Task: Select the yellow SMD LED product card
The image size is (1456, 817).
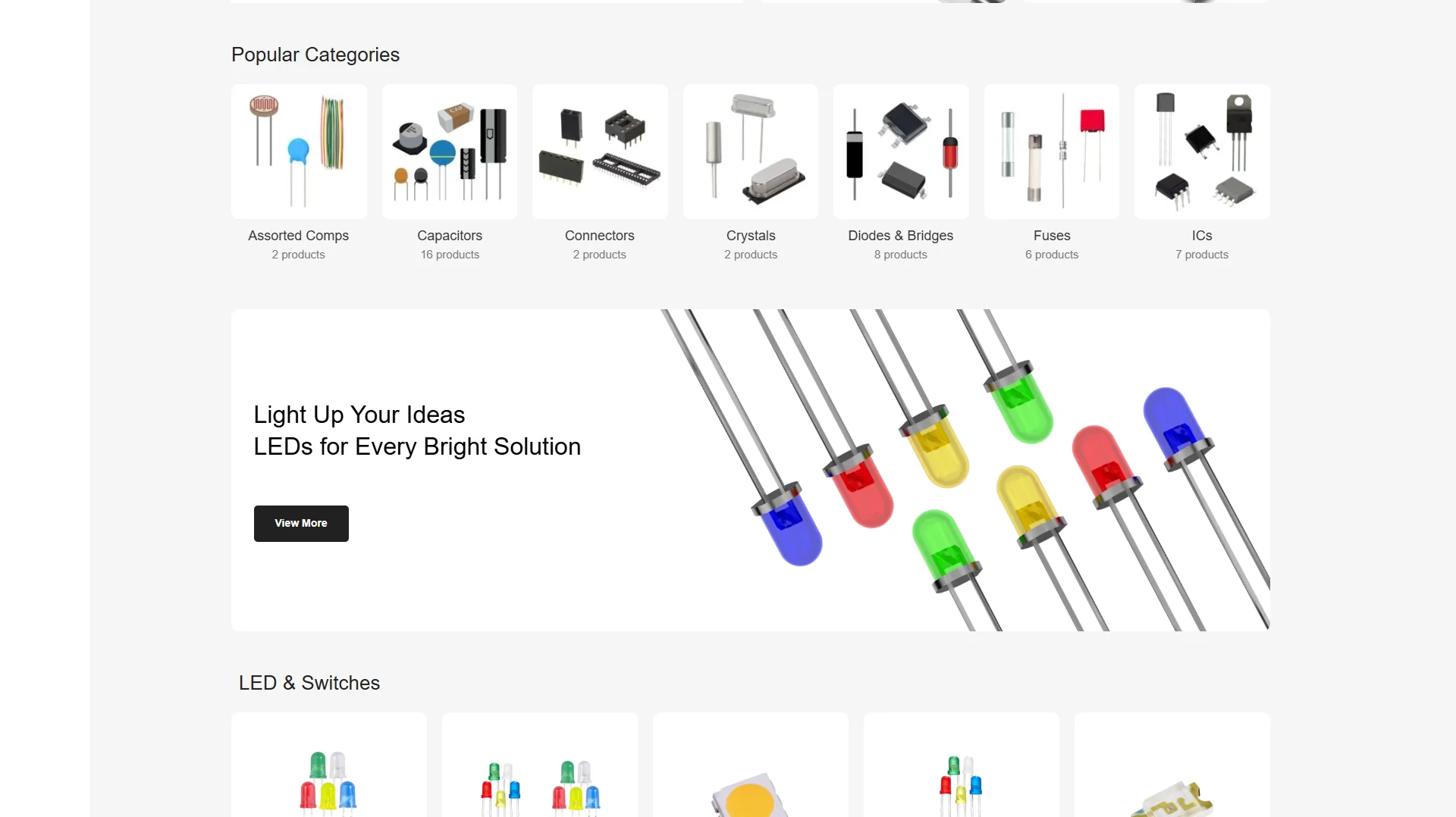Action: click(751, 765)
